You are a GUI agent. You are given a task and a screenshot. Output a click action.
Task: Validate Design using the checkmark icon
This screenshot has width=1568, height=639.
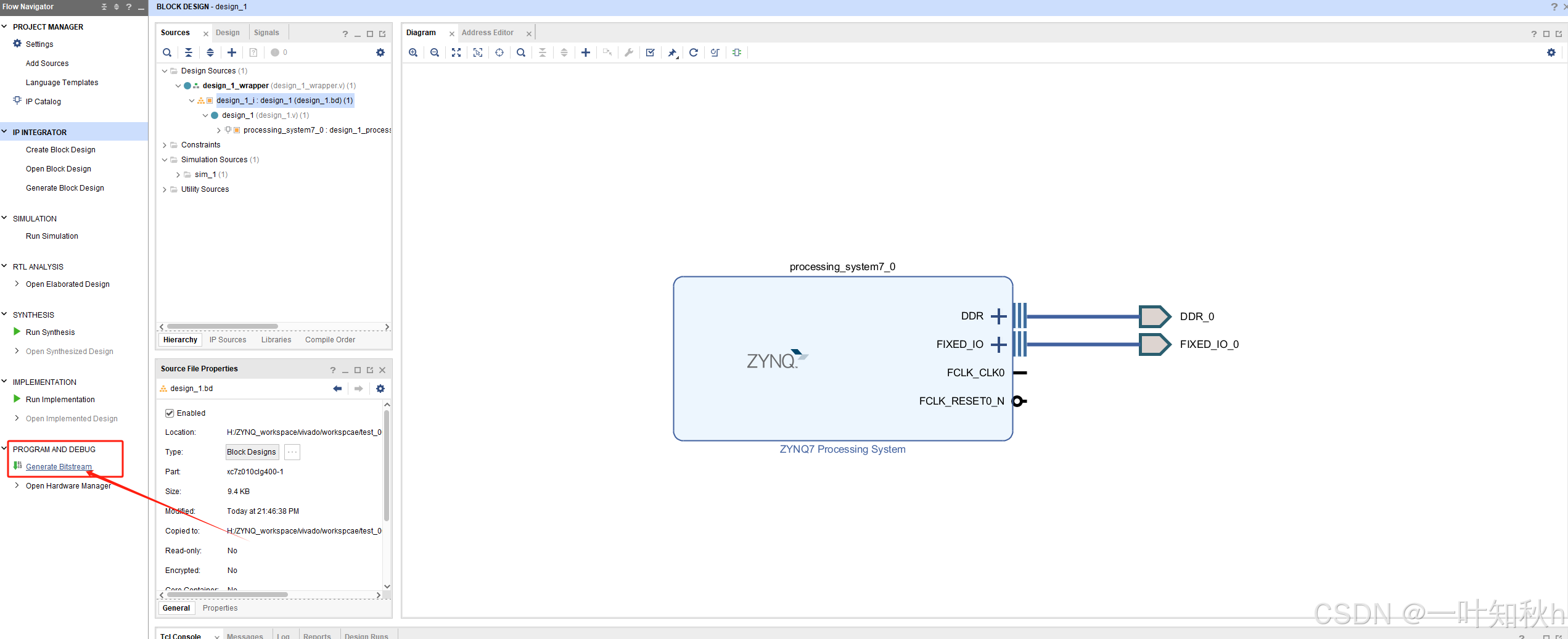(650, 52)
